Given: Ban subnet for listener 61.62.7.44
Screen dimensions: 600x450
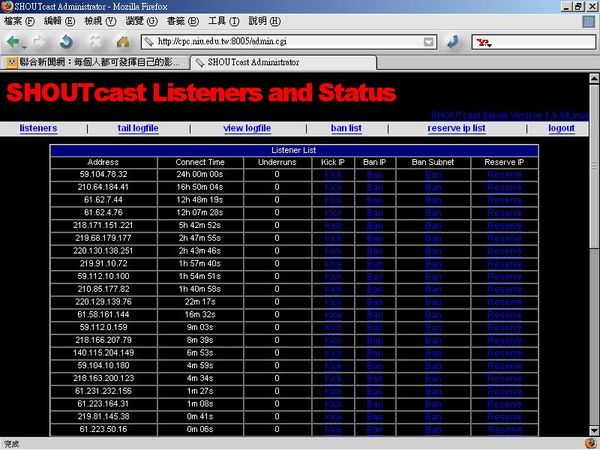Looking at the screenshot, I should tap(433, 200).
